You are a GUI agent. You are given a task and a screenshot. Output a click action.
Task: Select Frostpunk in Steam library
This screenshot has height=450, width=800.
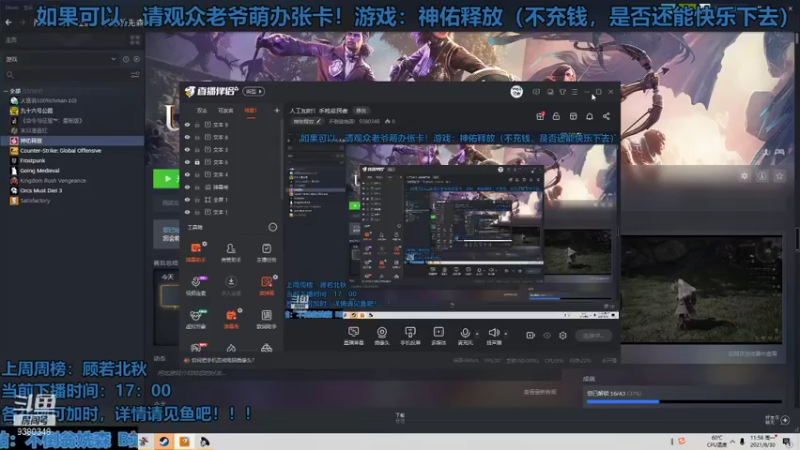coord(33,161)
